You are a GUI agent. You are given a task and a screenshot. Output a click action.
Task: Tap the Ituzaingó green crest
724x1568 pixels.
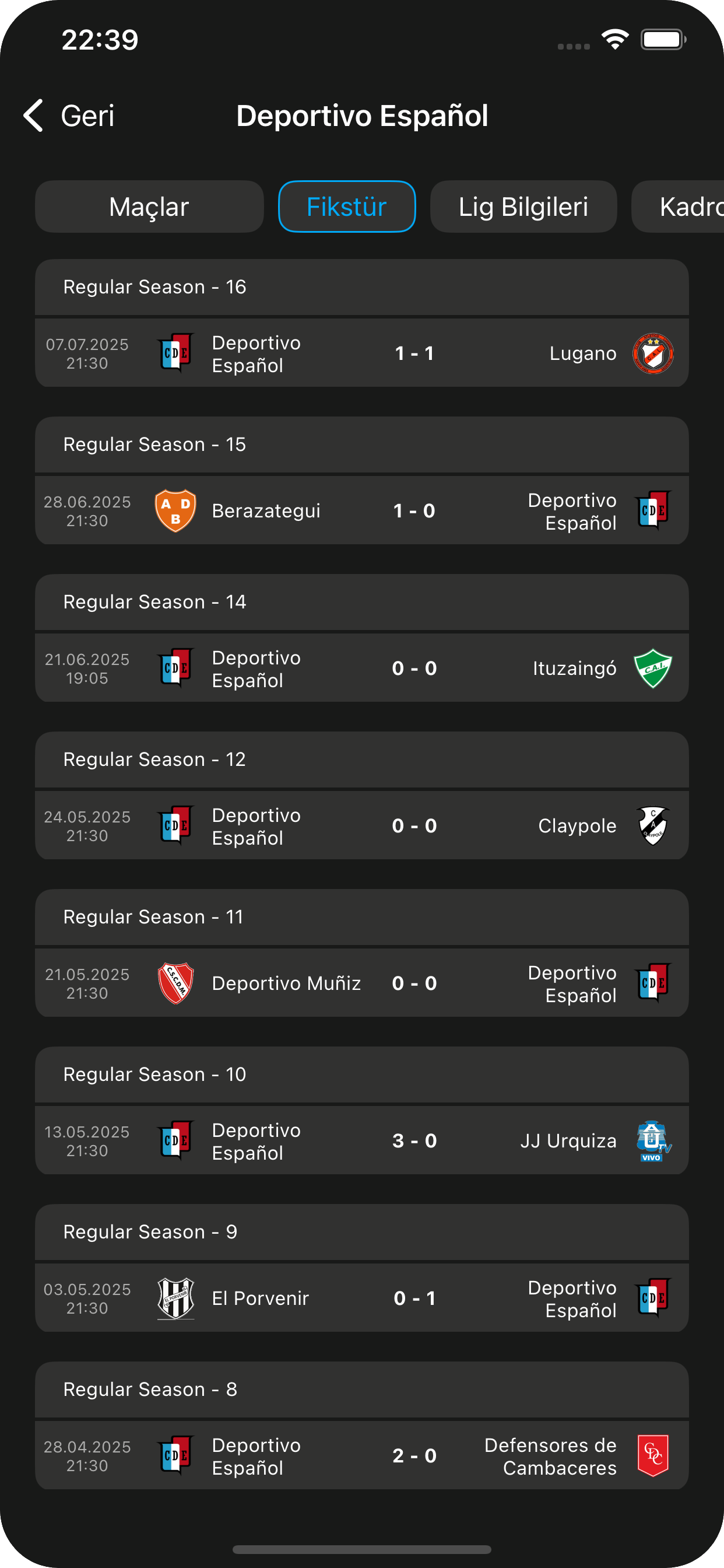(x=653, y=668)
